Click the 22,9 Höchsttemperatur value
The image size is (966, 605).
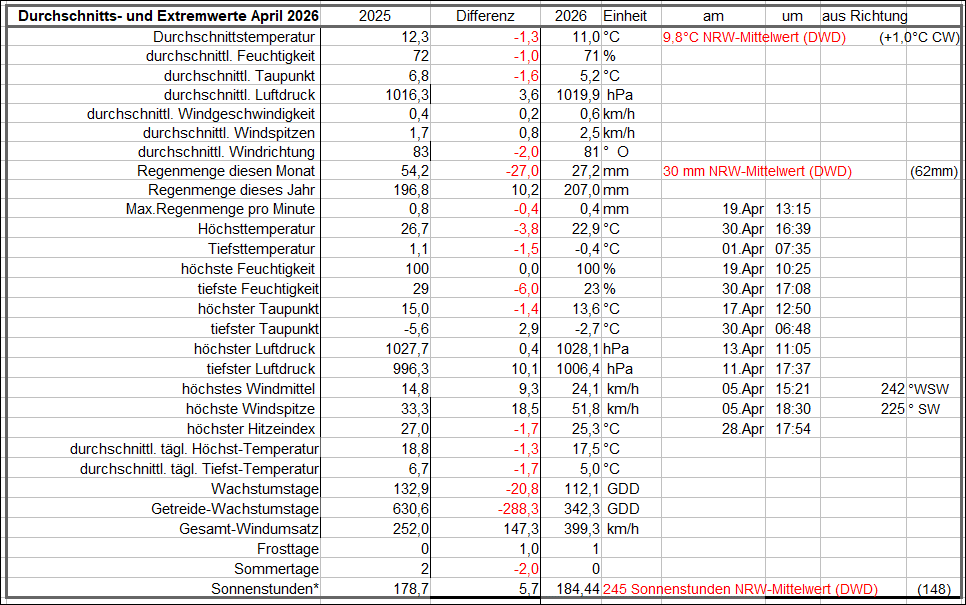point(585,229)
